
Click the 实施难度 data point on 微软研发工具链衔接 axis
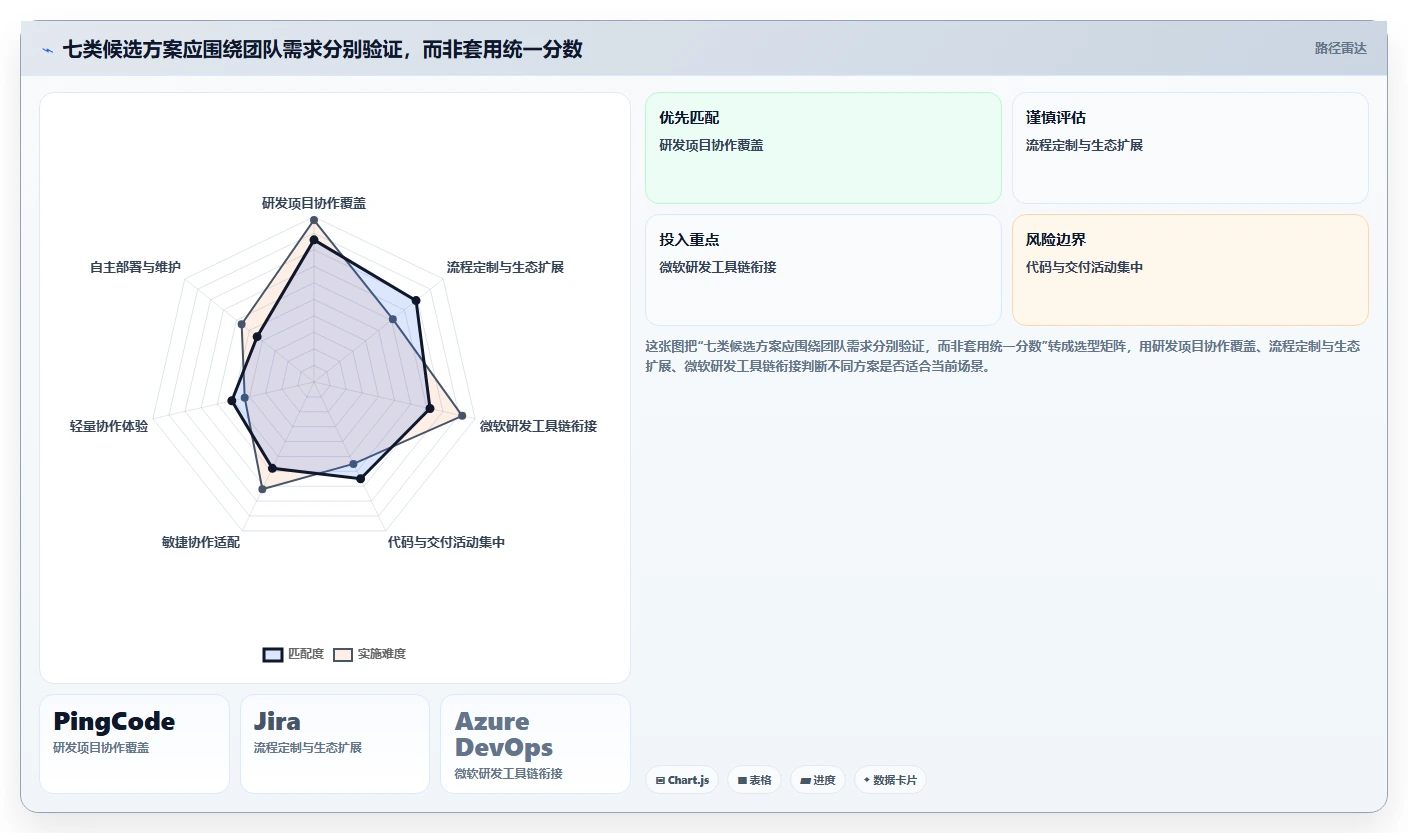pyautogui.click(x=462, y=415)
